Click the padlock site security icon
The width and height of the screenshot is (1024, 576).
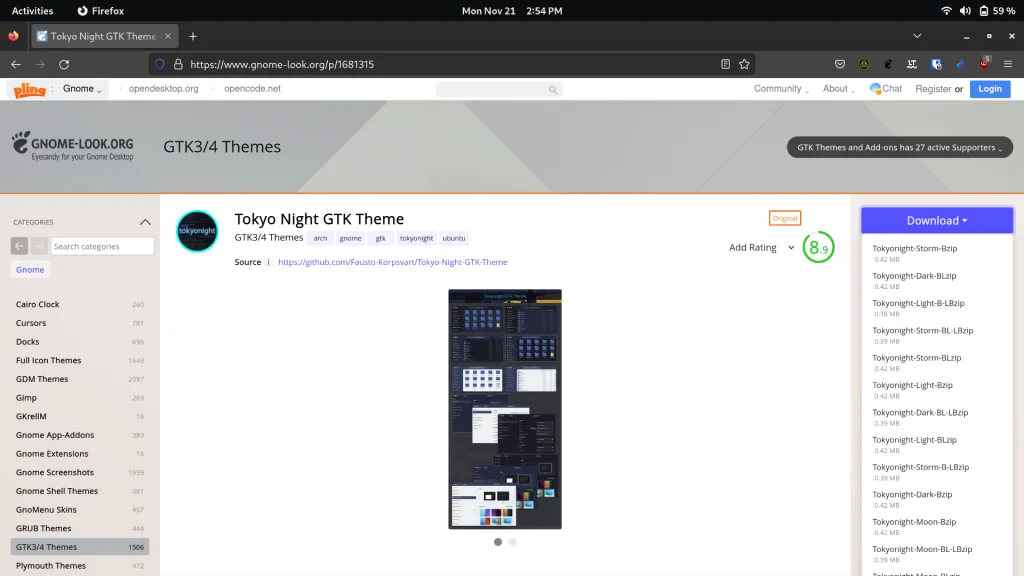(x=178, y=64)
